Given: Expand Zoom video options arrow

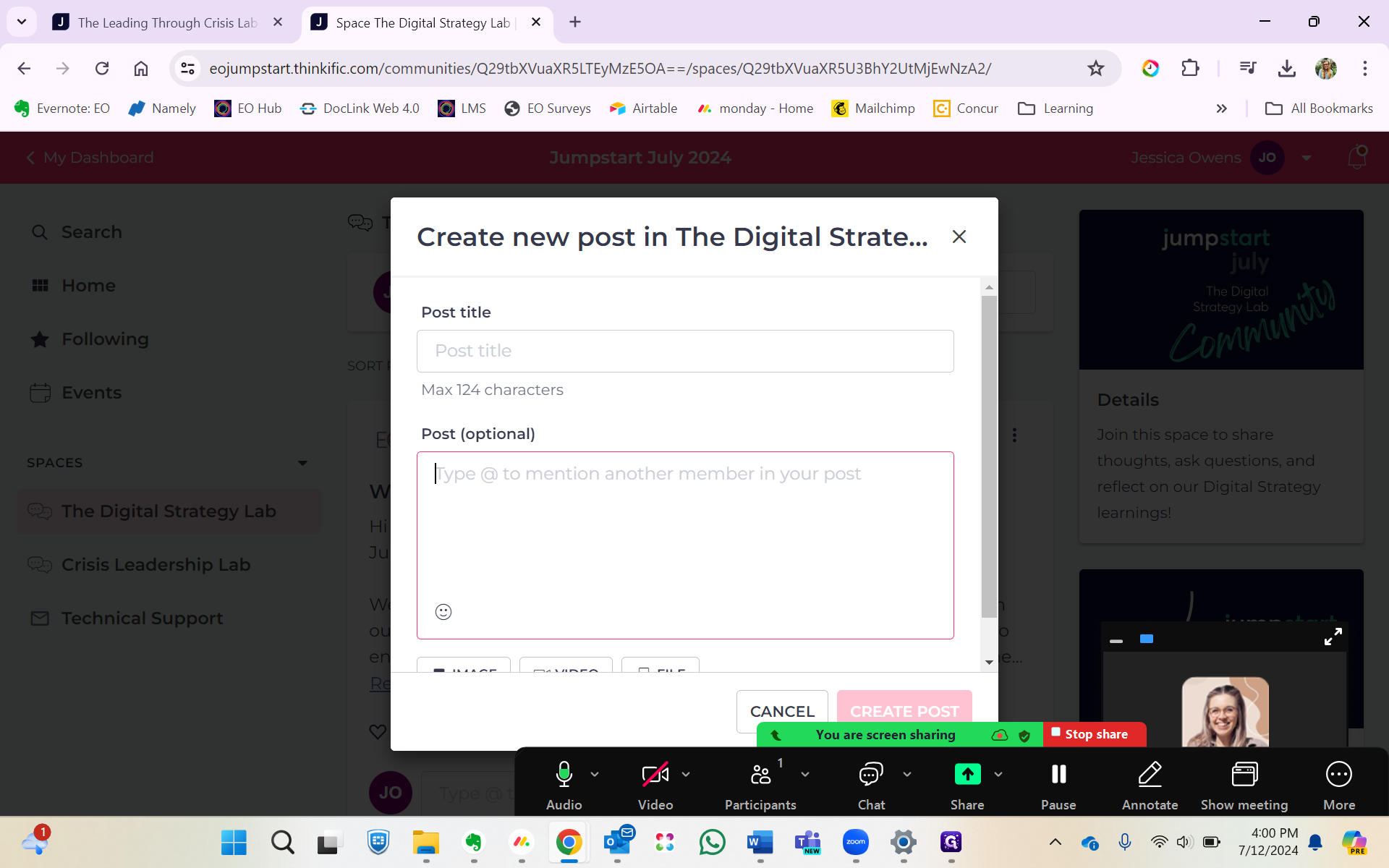Looking at the screenshot, I should [x=686, y=774].
